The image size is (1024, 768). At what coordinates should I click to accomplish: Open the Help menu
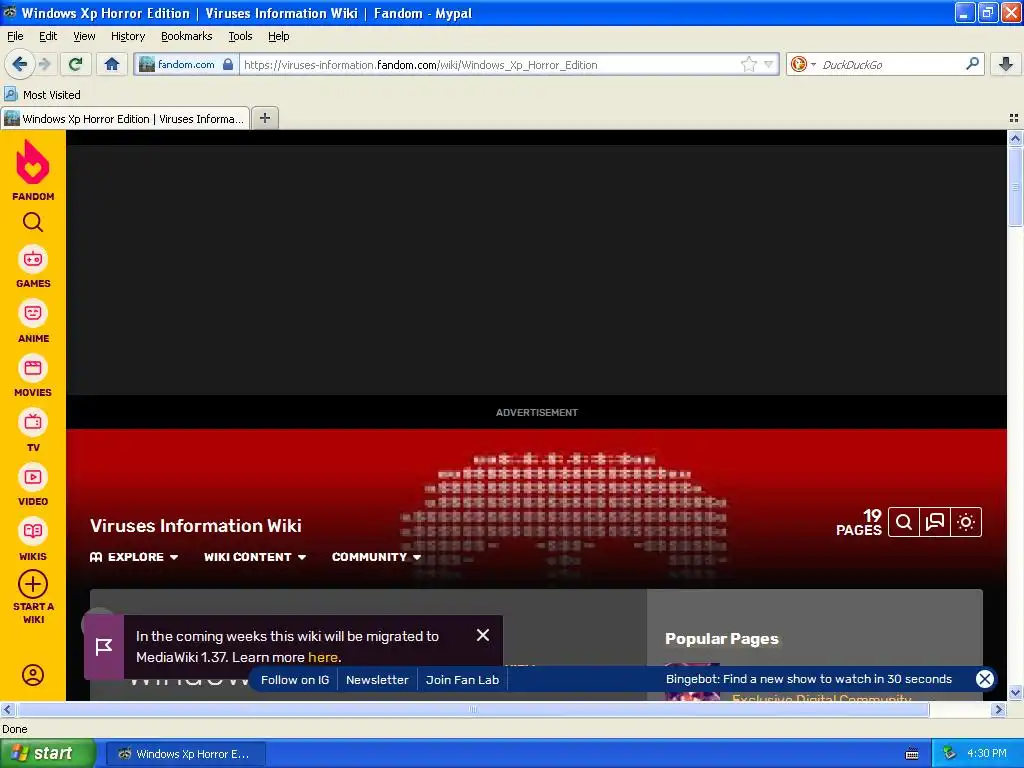click(278, 36)
